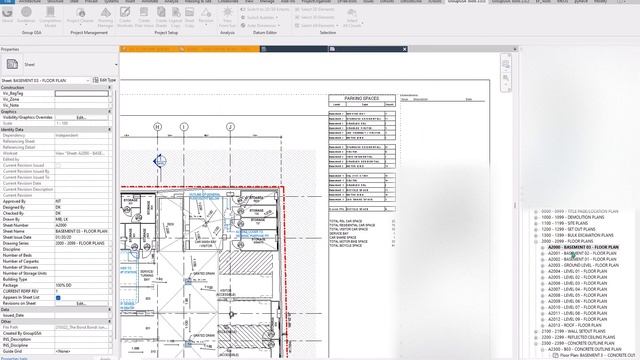
Task: Collapse the Graphics properties group
Action: [x=109, y=111]
